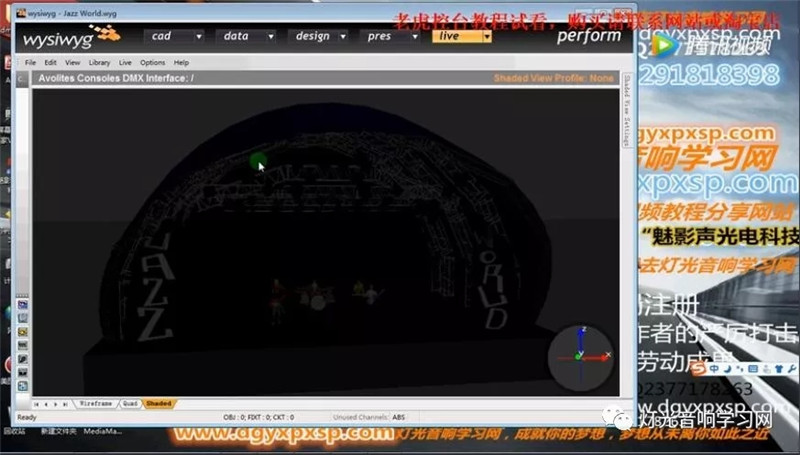Switch to the Wireframe view tab
The image size is (800, 455).
pos(96,403)
